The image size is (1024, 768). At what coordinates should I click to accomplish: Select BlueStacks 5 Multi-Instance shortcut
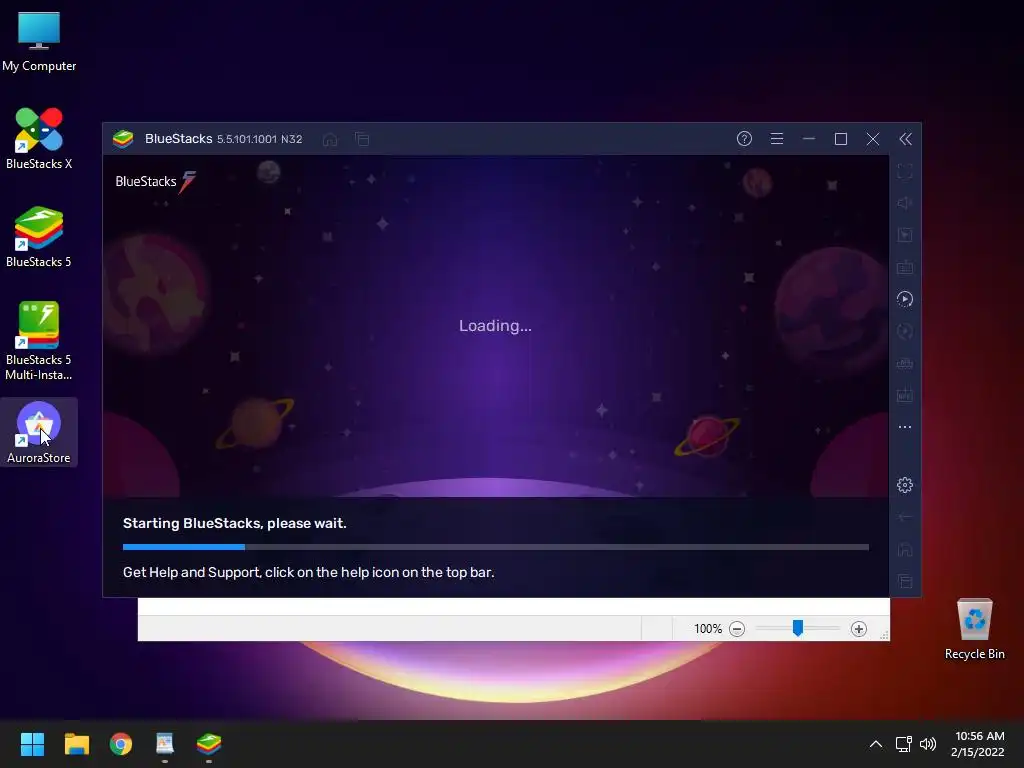pos(39,341)
